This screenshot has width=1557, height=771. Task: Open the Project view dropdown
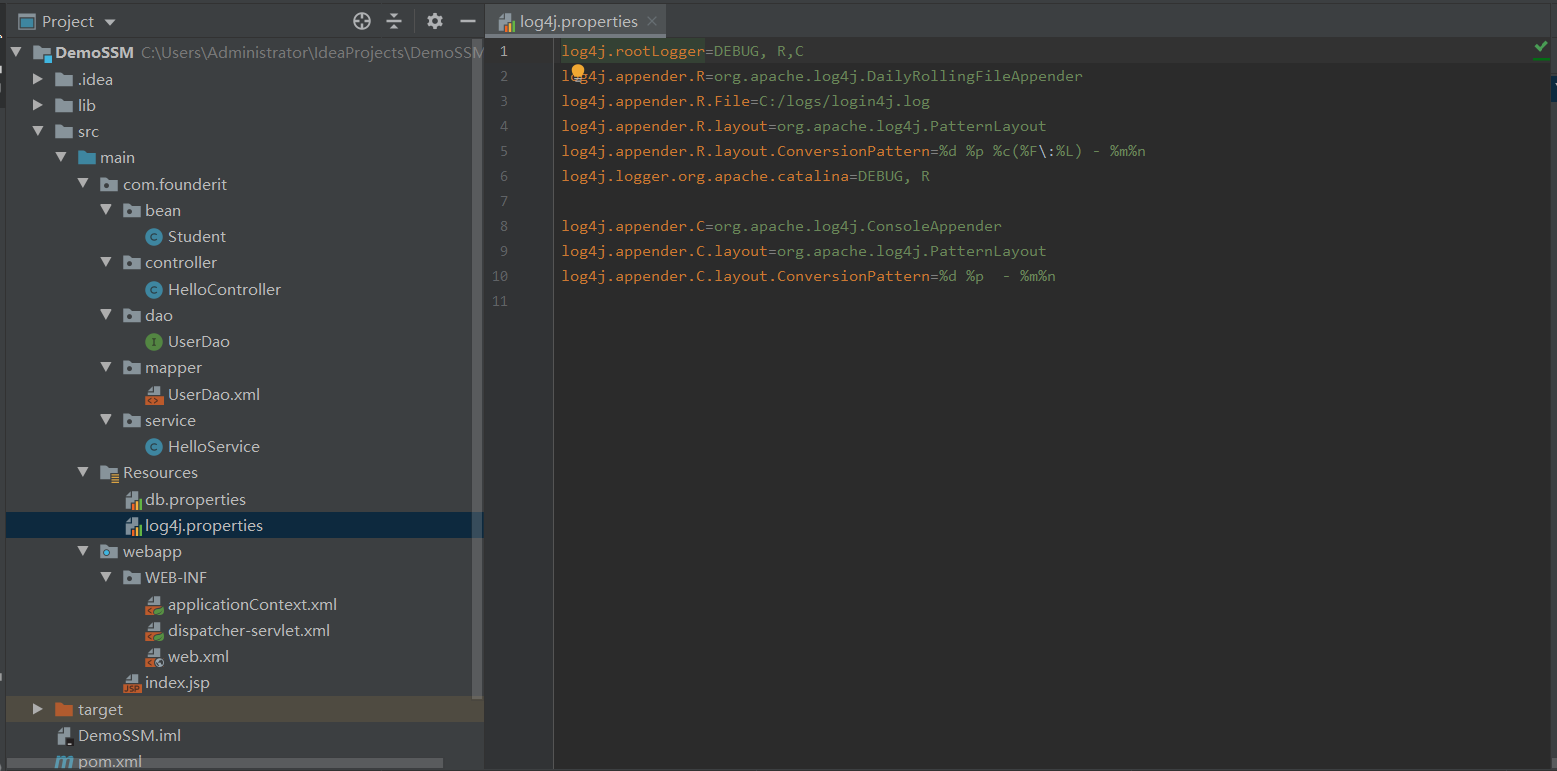coord(110,22)
